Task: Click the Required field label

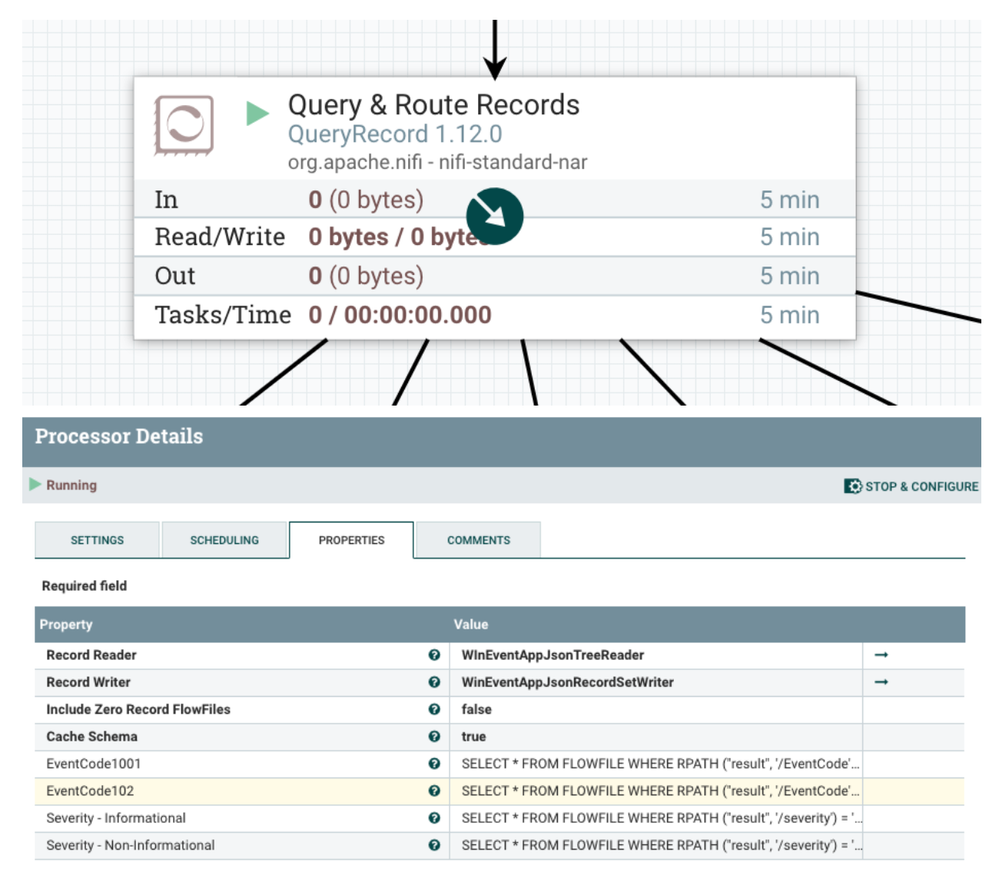Action: 84,586
